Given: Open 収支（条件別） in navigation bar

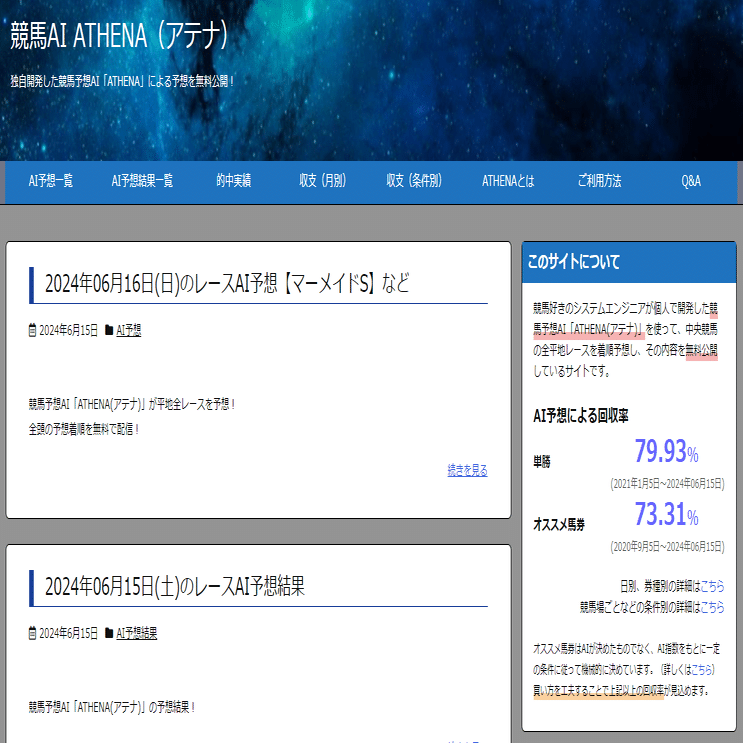Looking at the screenshot, I should point(414,181).
